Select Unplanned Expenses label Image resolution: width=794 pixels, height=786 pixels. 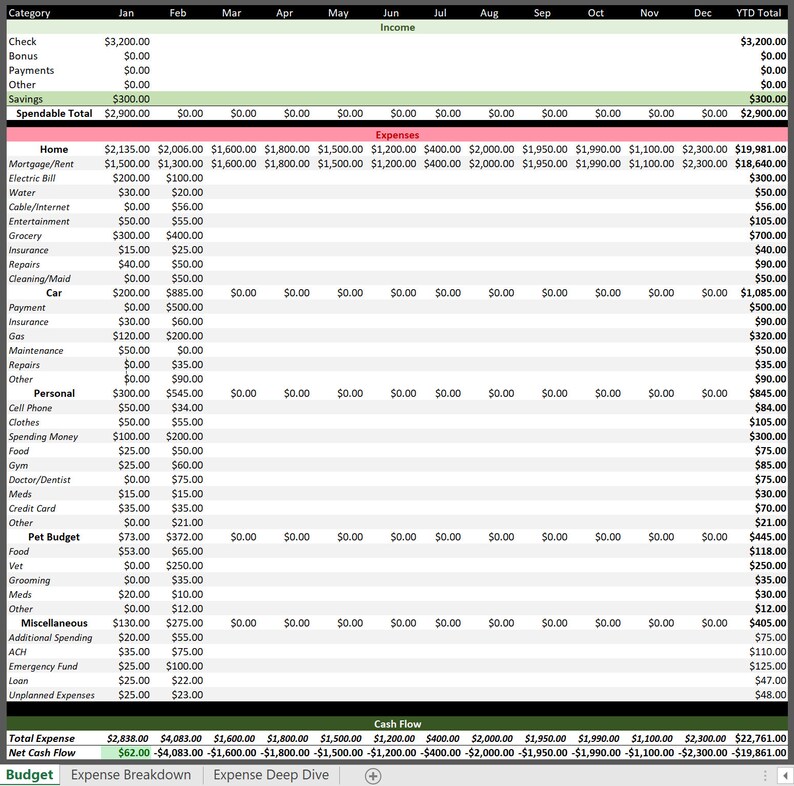pyautogui.click(x=52, y=695)
